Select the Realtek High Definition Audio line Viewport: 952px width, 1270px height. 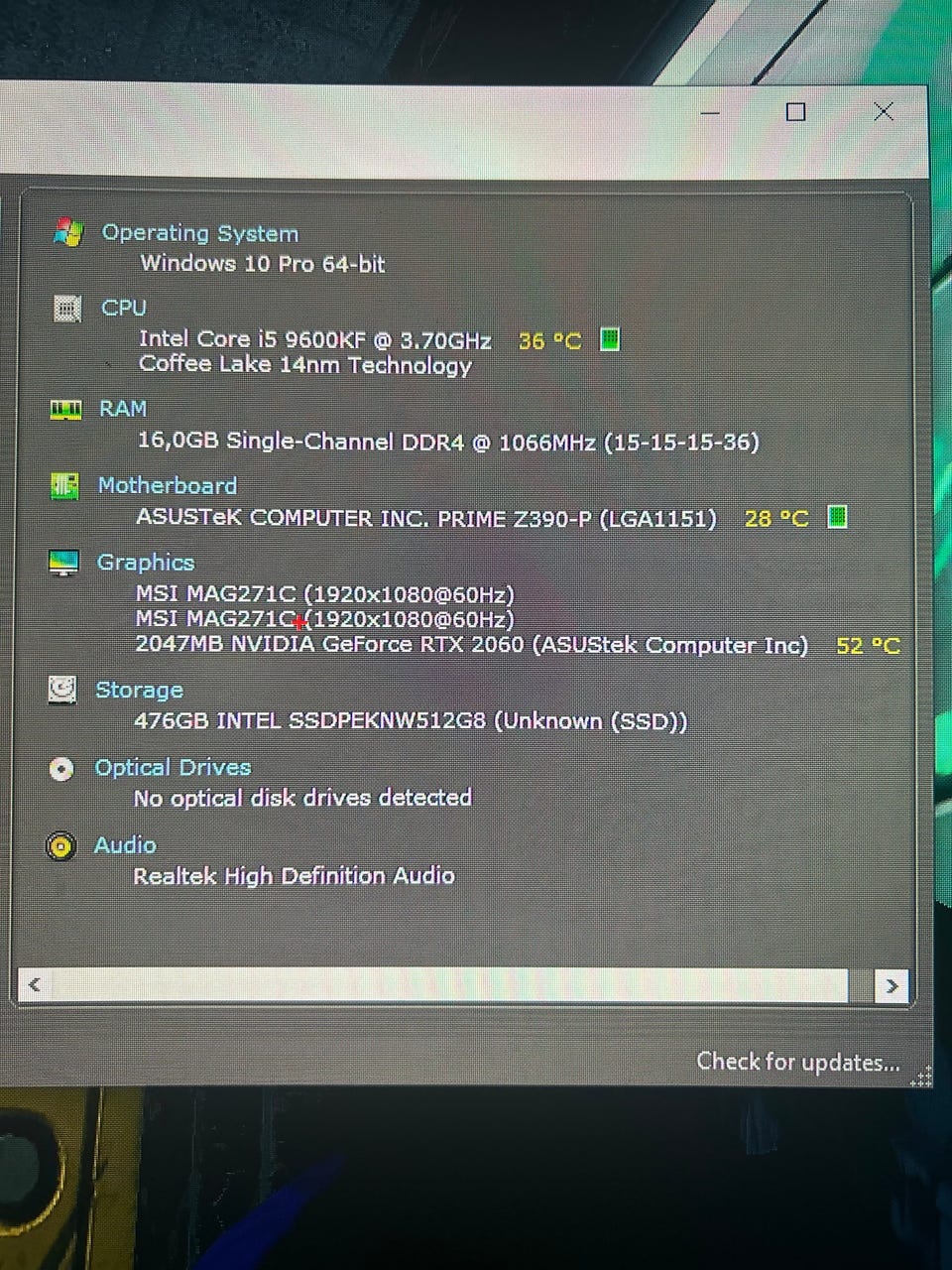click(x=294, y=876)
